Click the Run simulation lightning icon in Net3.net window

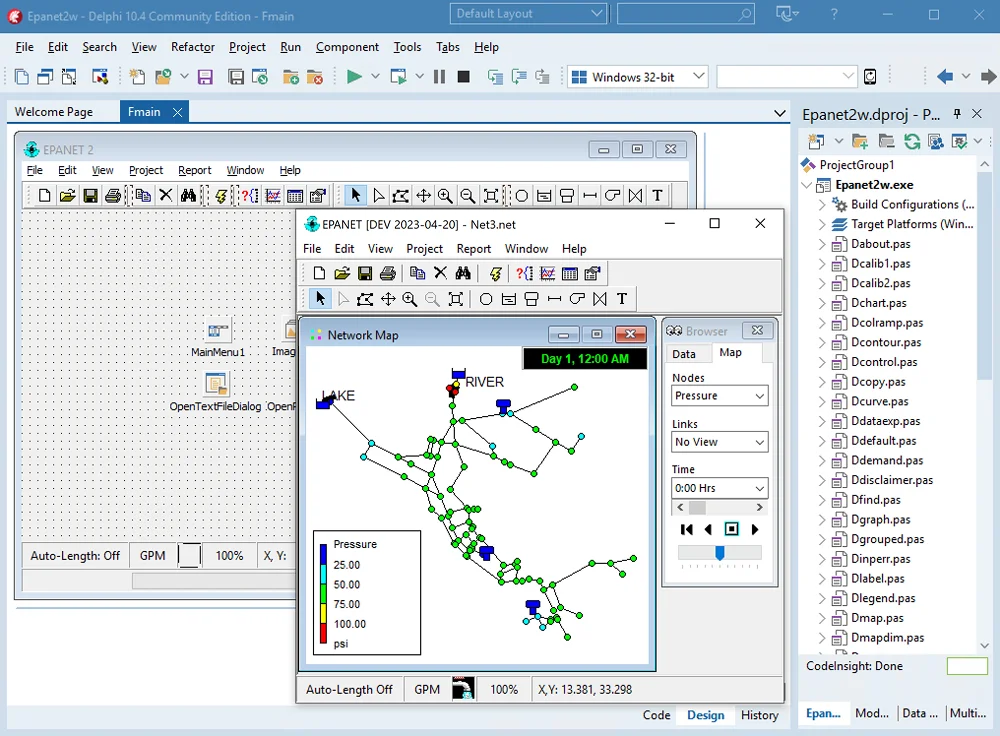496,273
